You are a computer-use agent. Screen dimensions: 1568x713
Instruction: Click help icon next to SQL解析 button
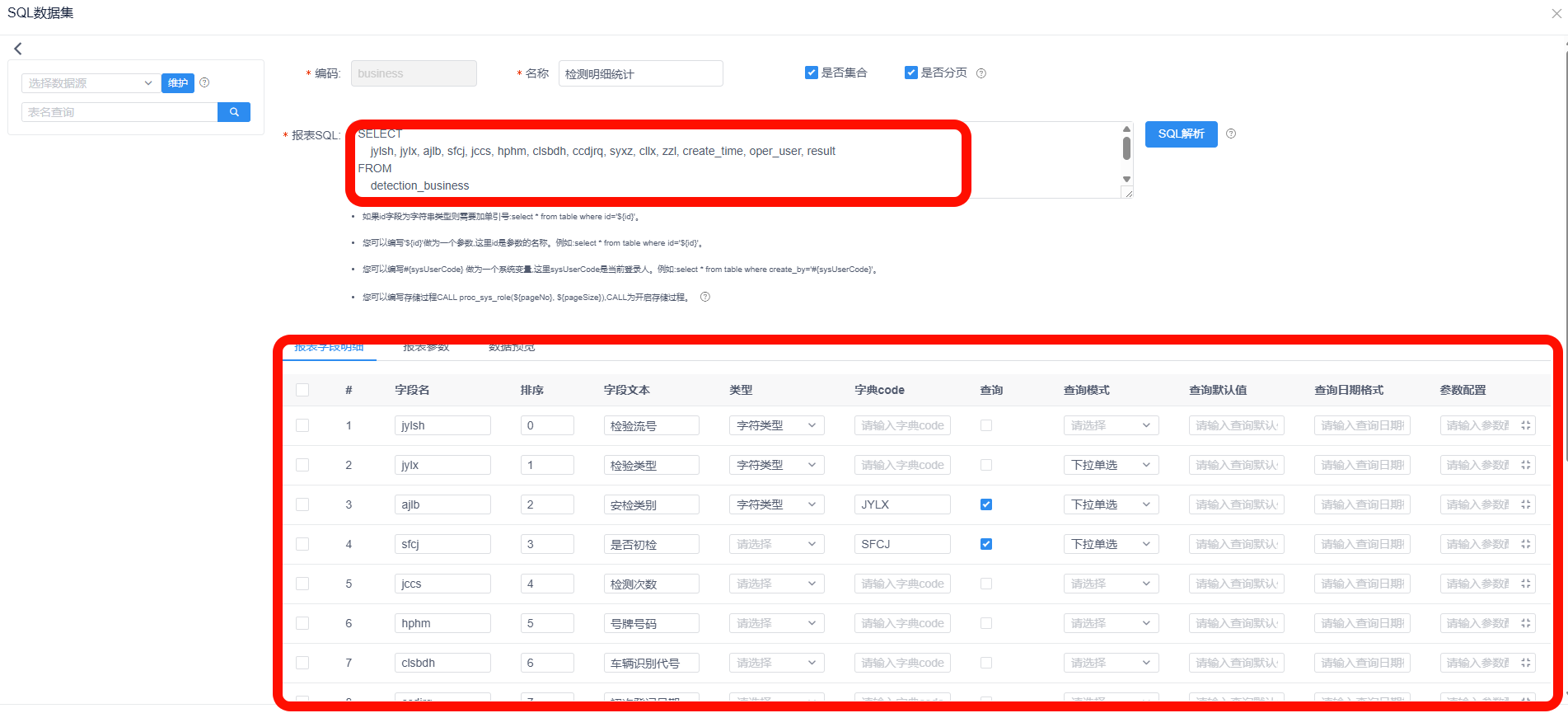tap(1231, 134)
